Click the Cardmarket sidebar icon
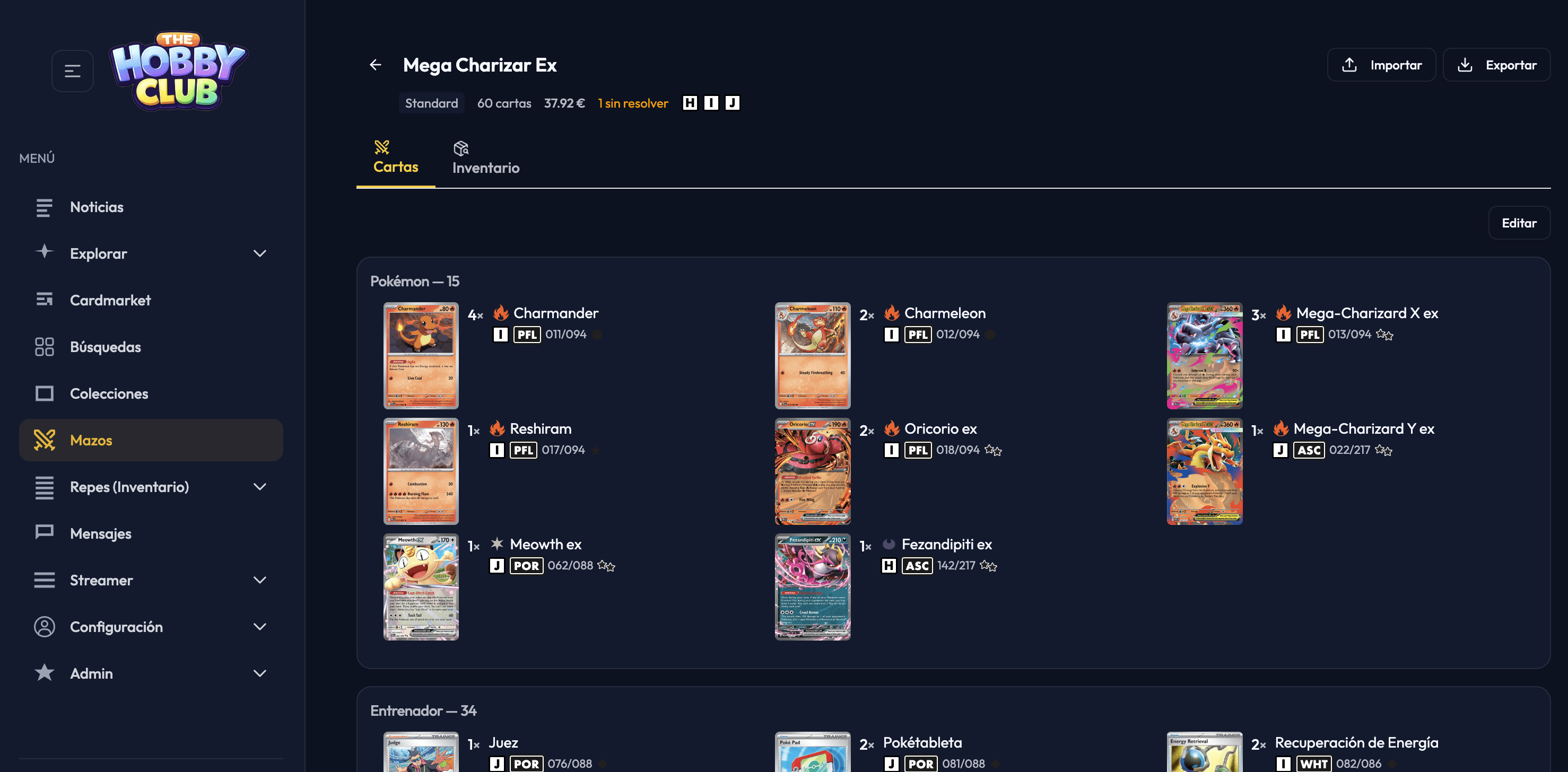The height and width of the screenshot is (772, 1568). [x=45, y=300]
